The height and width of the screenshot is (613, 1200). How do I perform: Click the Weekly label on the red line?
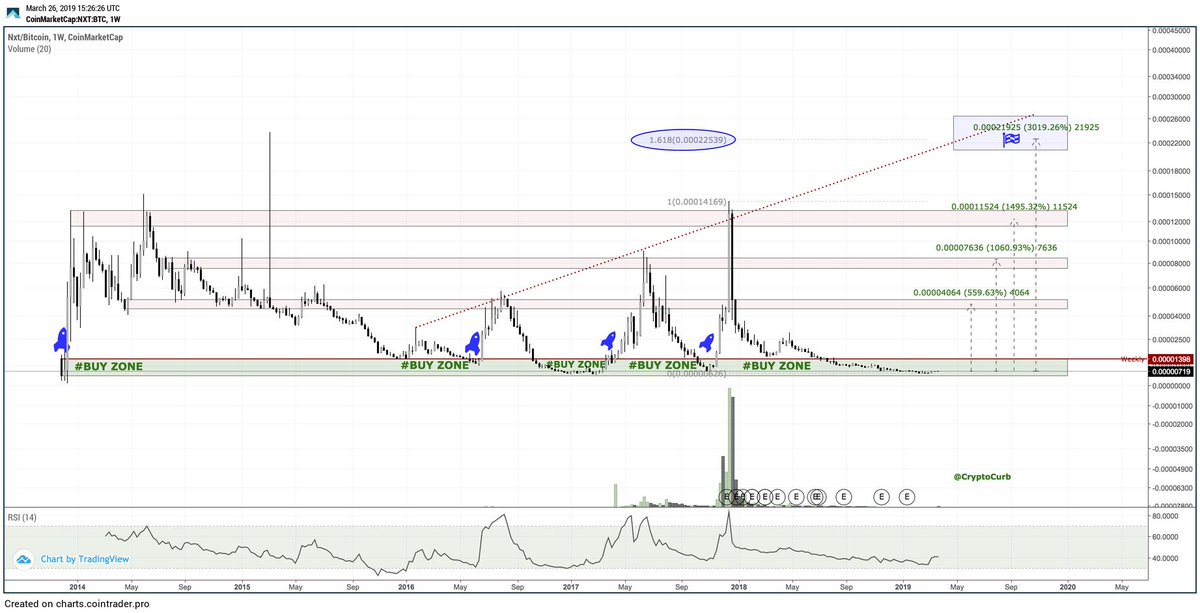[1133, 358]
